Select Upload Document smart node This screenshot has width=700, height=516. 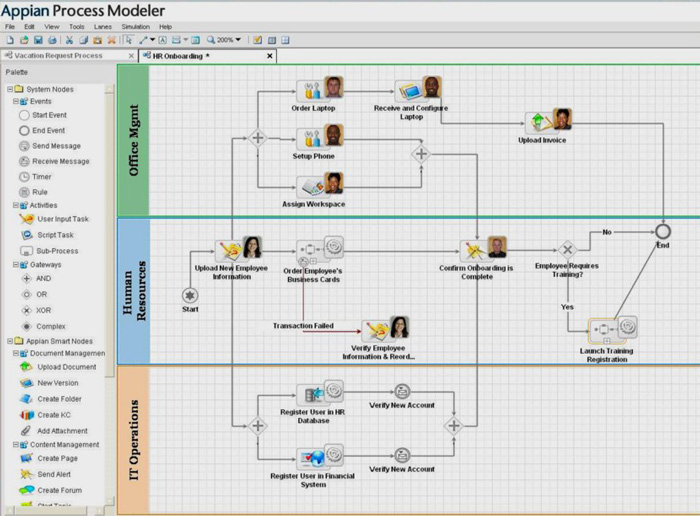[x=58, y=367]
